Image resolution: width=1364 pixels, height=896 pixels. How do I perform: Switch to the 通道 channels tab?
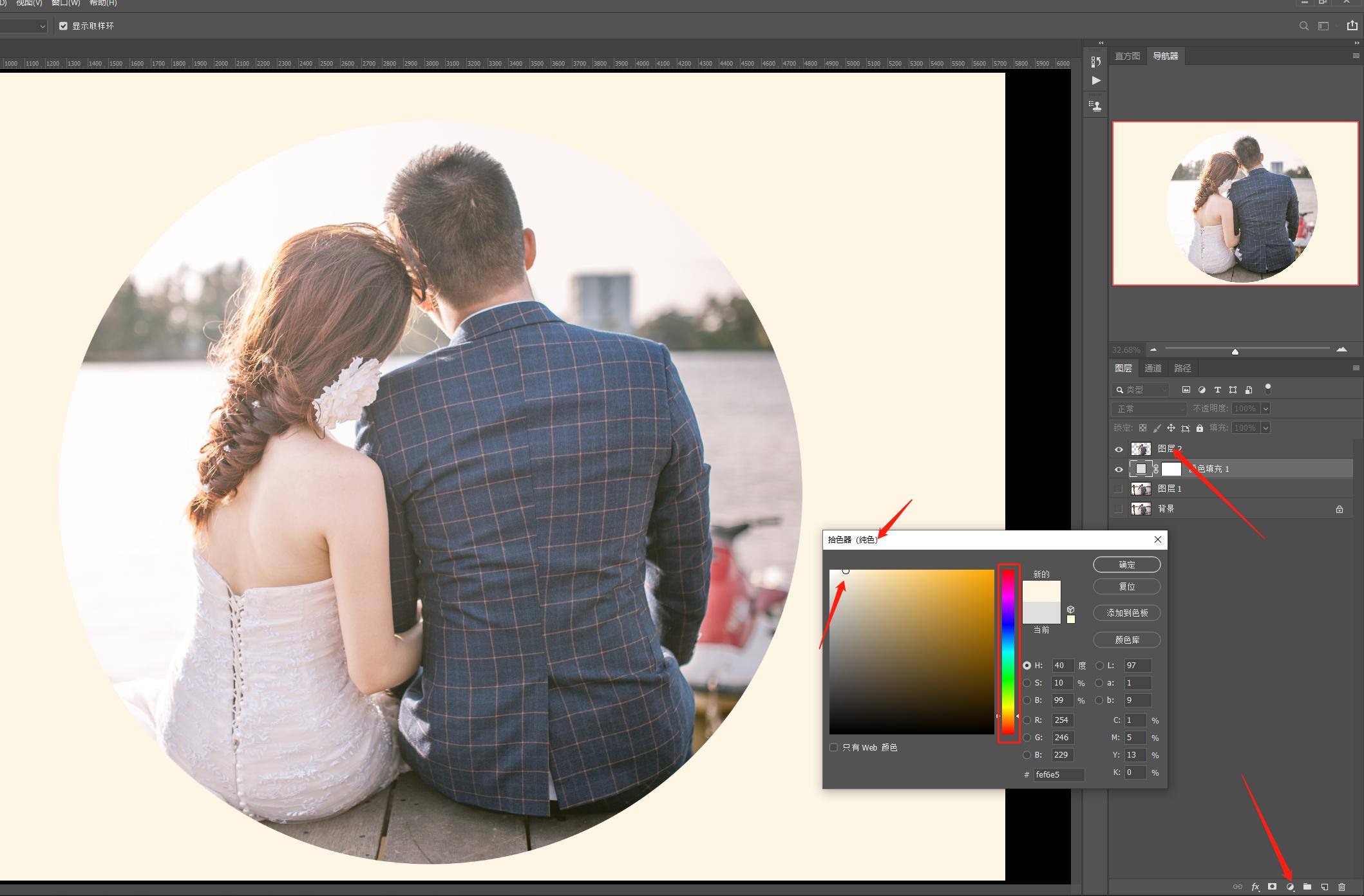[x=1153, y=368]
